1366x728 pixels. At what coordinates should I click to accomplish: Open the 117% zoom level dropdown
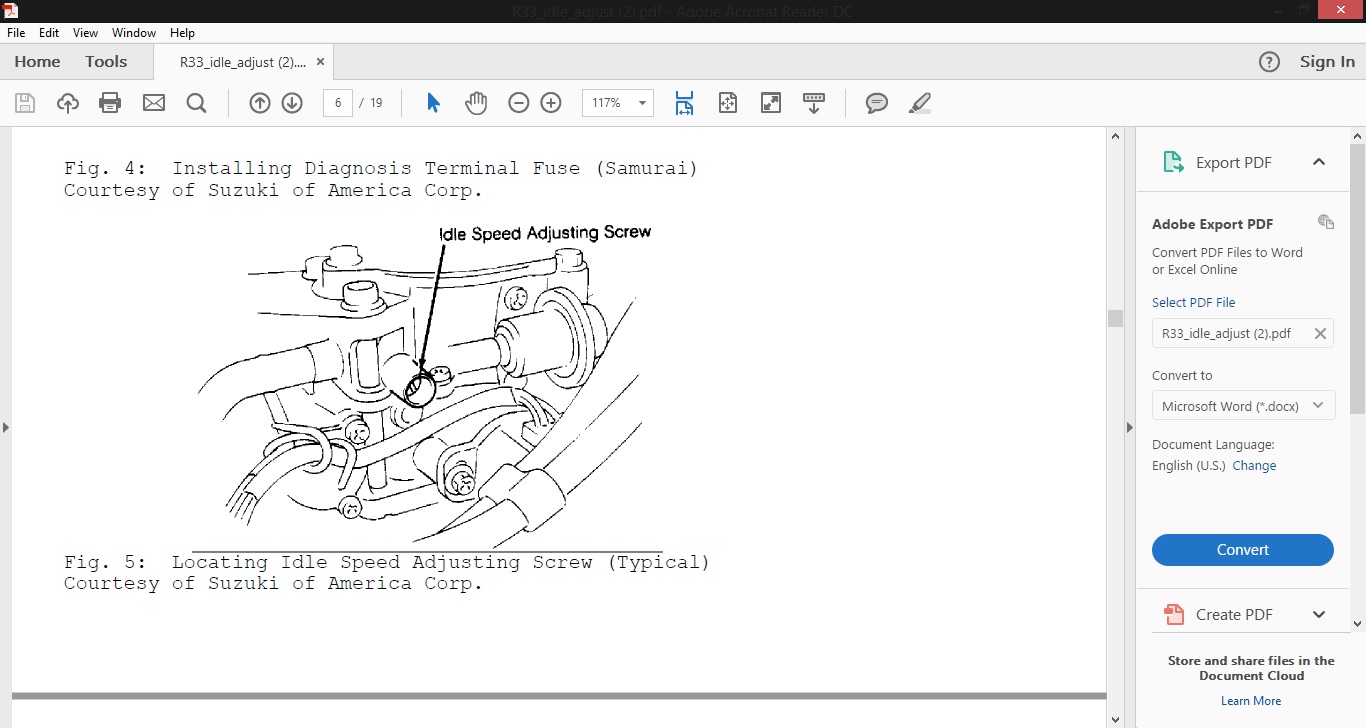640,103
